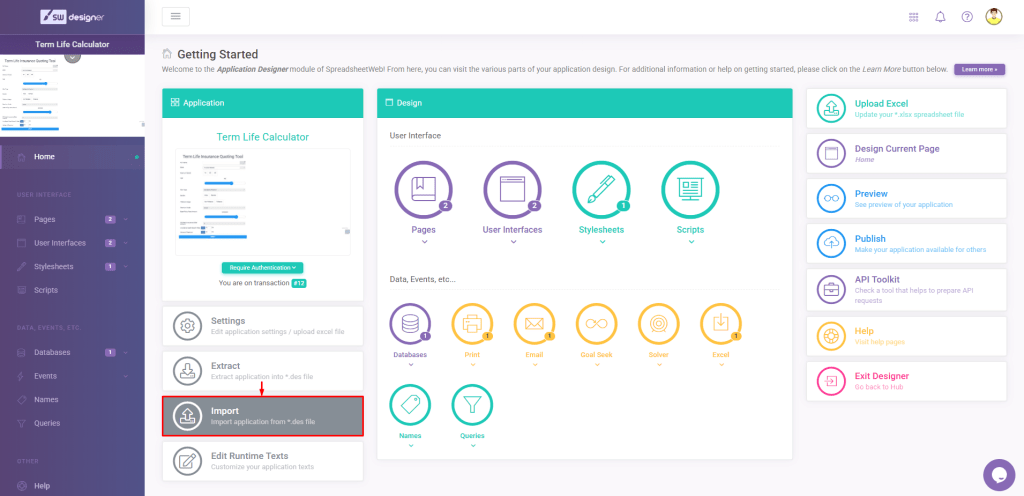Viewport: 1024px width, 496px height.
Task: Select Events in sidebar
Action: click(x=72, y=376)
